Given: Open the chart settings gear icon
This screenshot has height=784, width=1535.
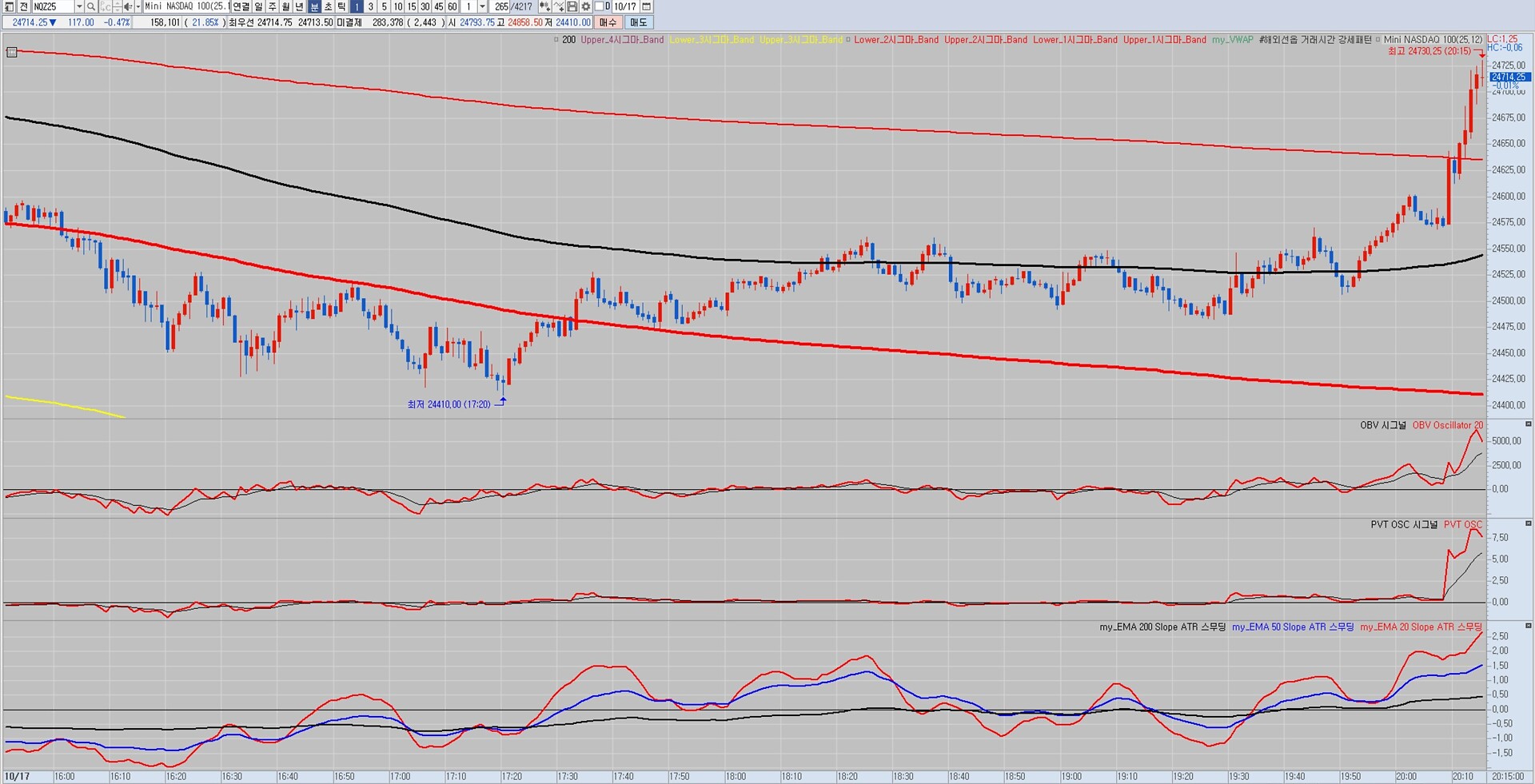Looking at the screenshot, I should tap(586, 6).
